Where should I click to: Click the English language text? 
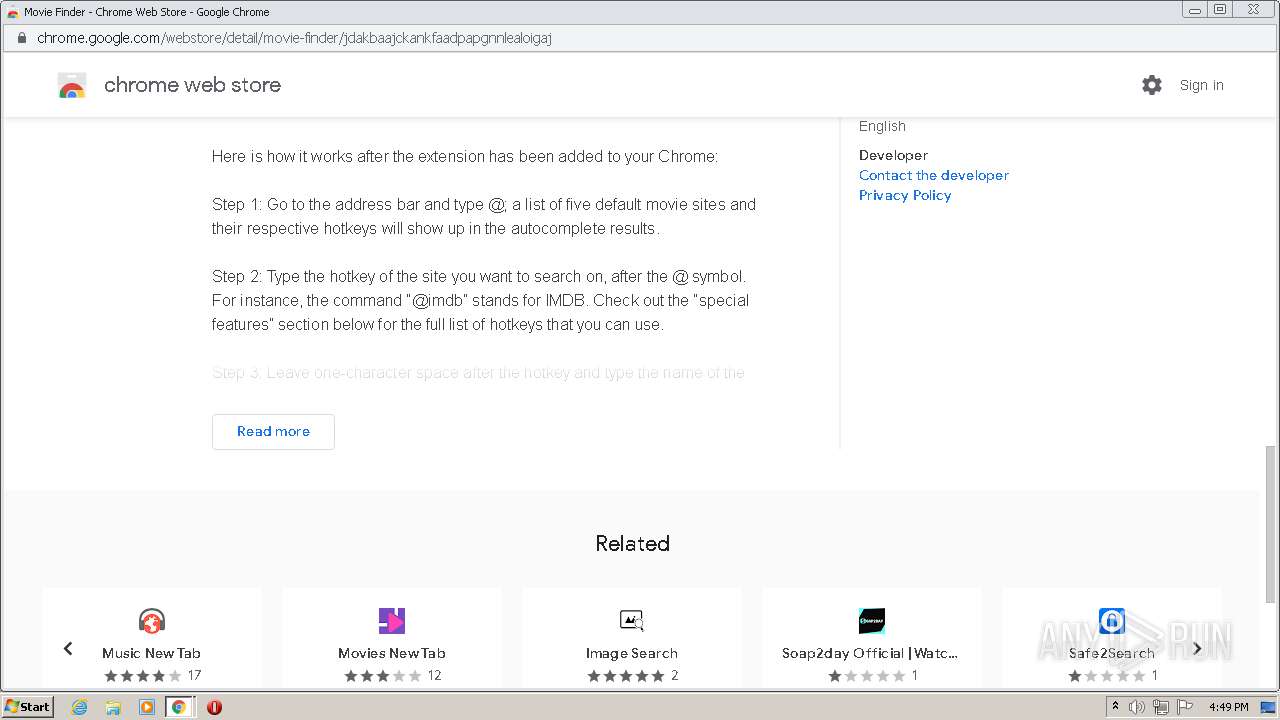(882, 126)
